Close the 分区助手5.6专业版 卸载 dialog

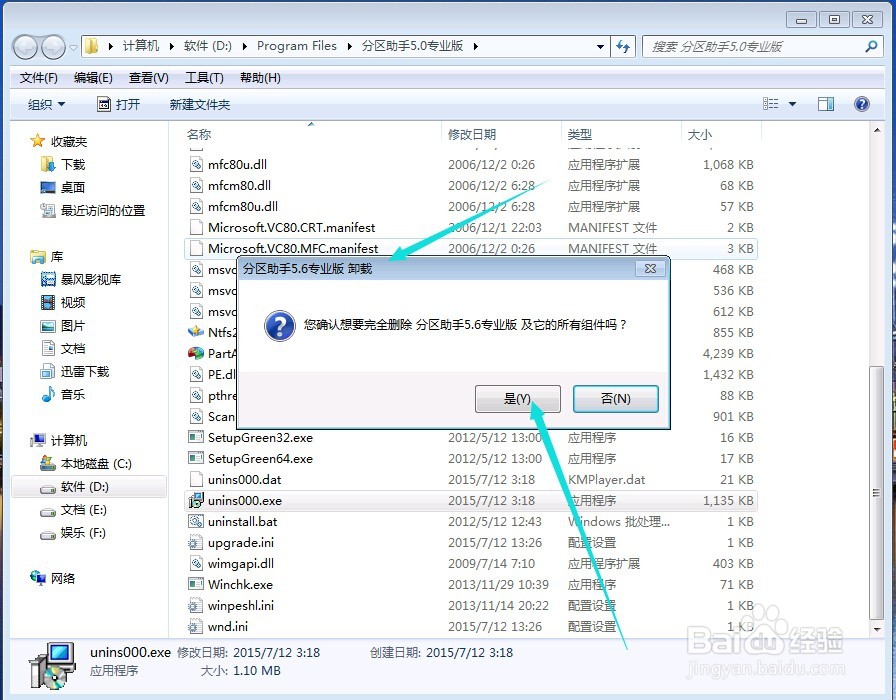(650, 269)
